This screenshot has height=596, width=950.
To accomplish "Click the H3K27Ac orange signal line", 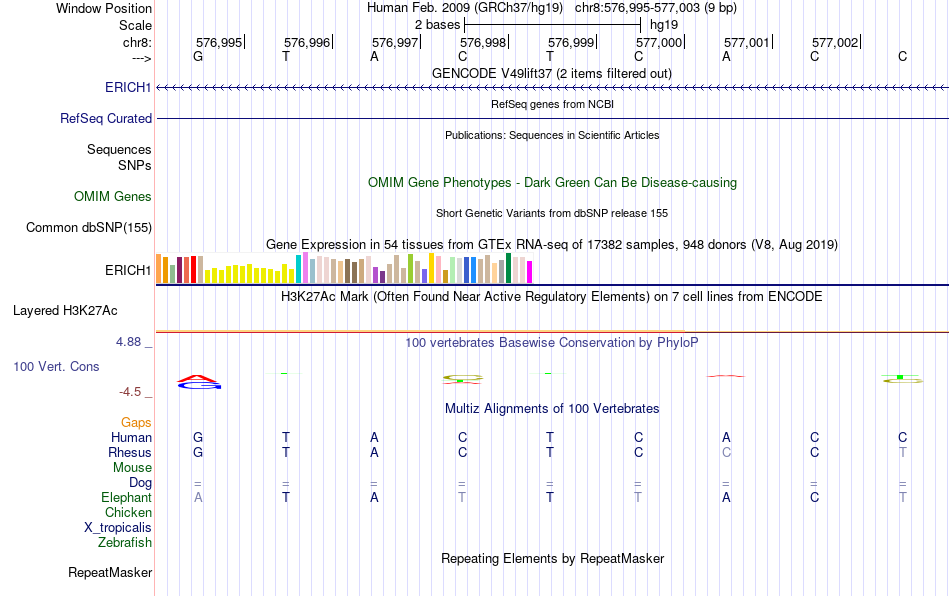I will (x=420, y=331).
